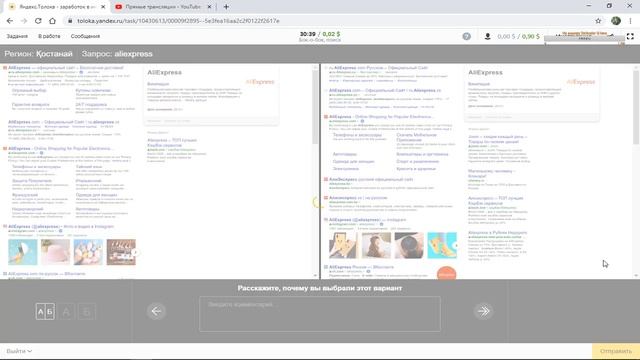The image size is (640, 360).
Task: Close the Яндекс.Толока tab
Action: tap(103, 7)
